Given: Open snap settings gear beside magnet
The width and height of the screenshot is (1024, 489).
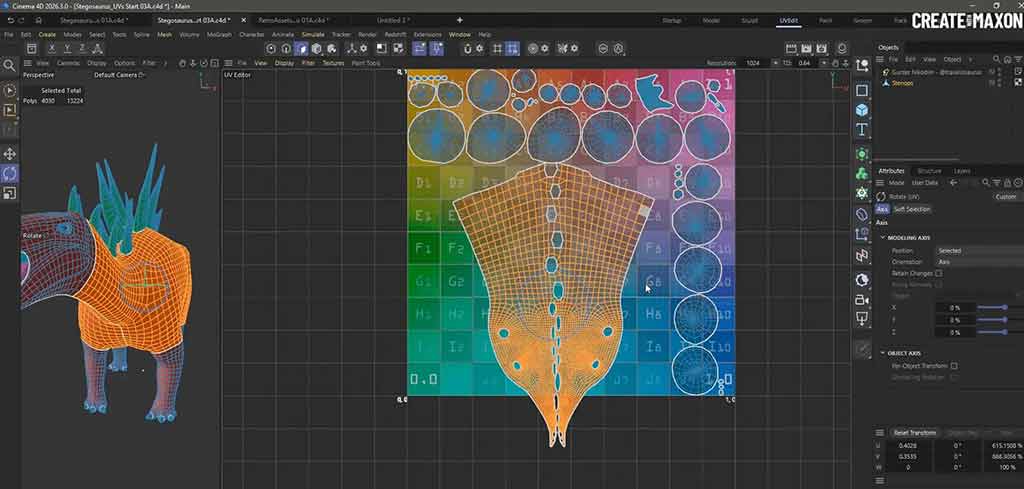Looking at the screenshot, I should [480, 48].
